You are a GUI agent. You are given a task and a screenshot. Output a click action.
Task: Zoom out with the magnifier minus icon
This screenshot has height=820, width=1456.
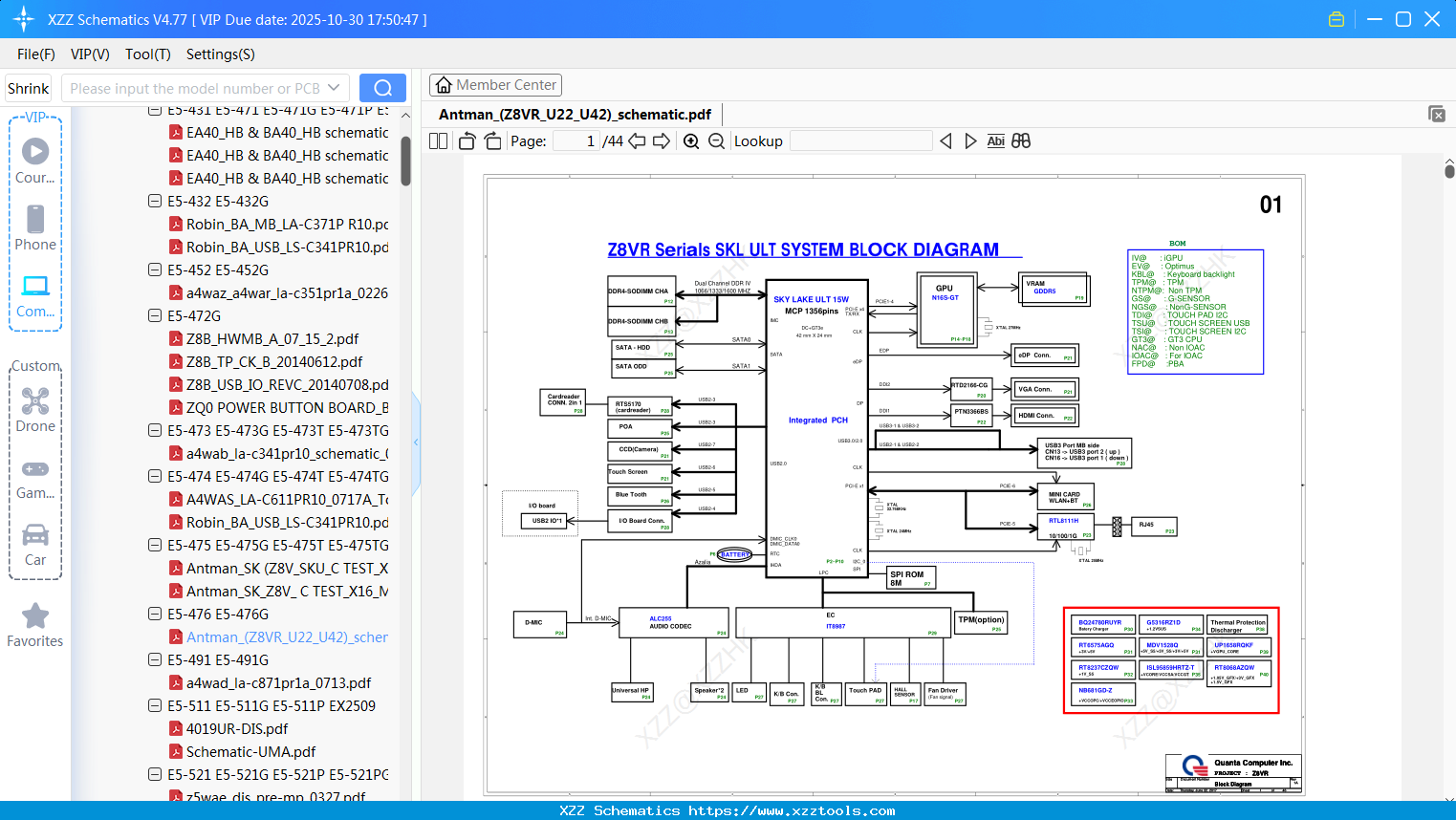point(716,141)
